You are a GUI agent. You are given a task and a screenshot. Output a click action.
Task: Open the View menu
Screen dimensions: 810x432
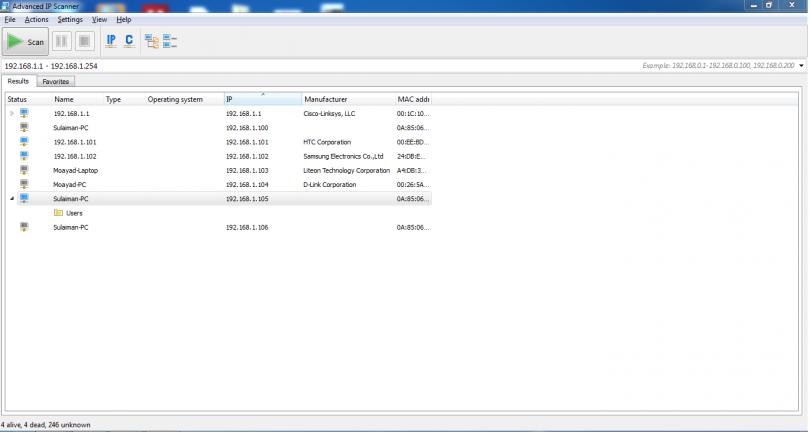pyautogui.click(x=99, y=20)
